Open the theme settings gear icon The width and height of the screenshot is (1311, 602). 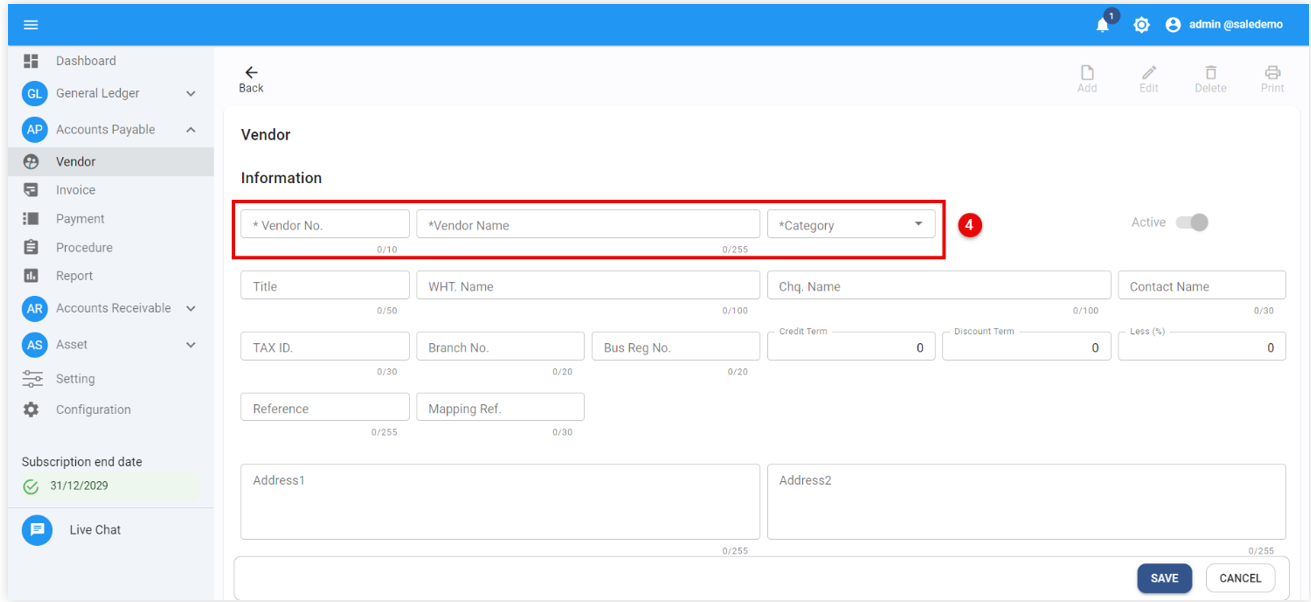click(x=1141, y=25)
